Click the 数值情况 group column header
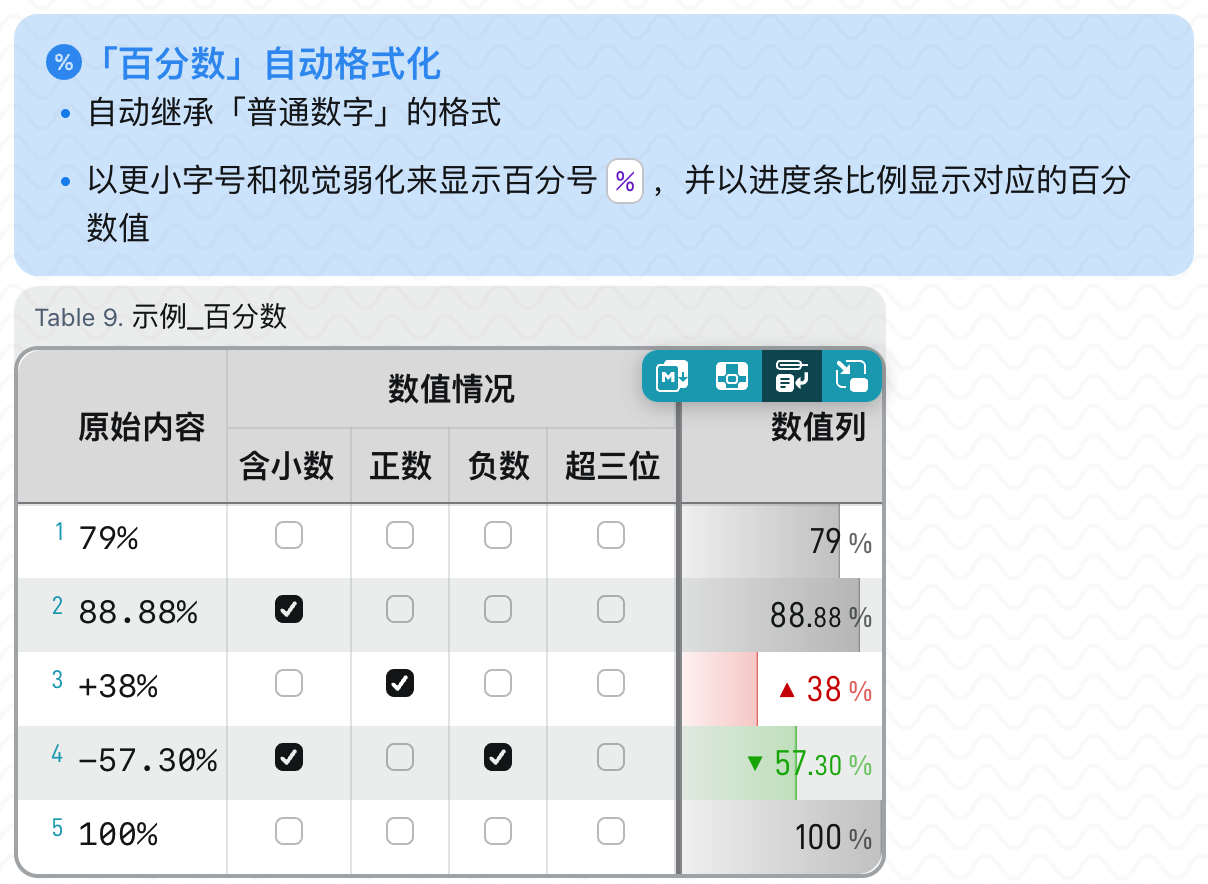The width and height of the screenshot is (1208, 884). pyautogui.click(x=452, y=389)
